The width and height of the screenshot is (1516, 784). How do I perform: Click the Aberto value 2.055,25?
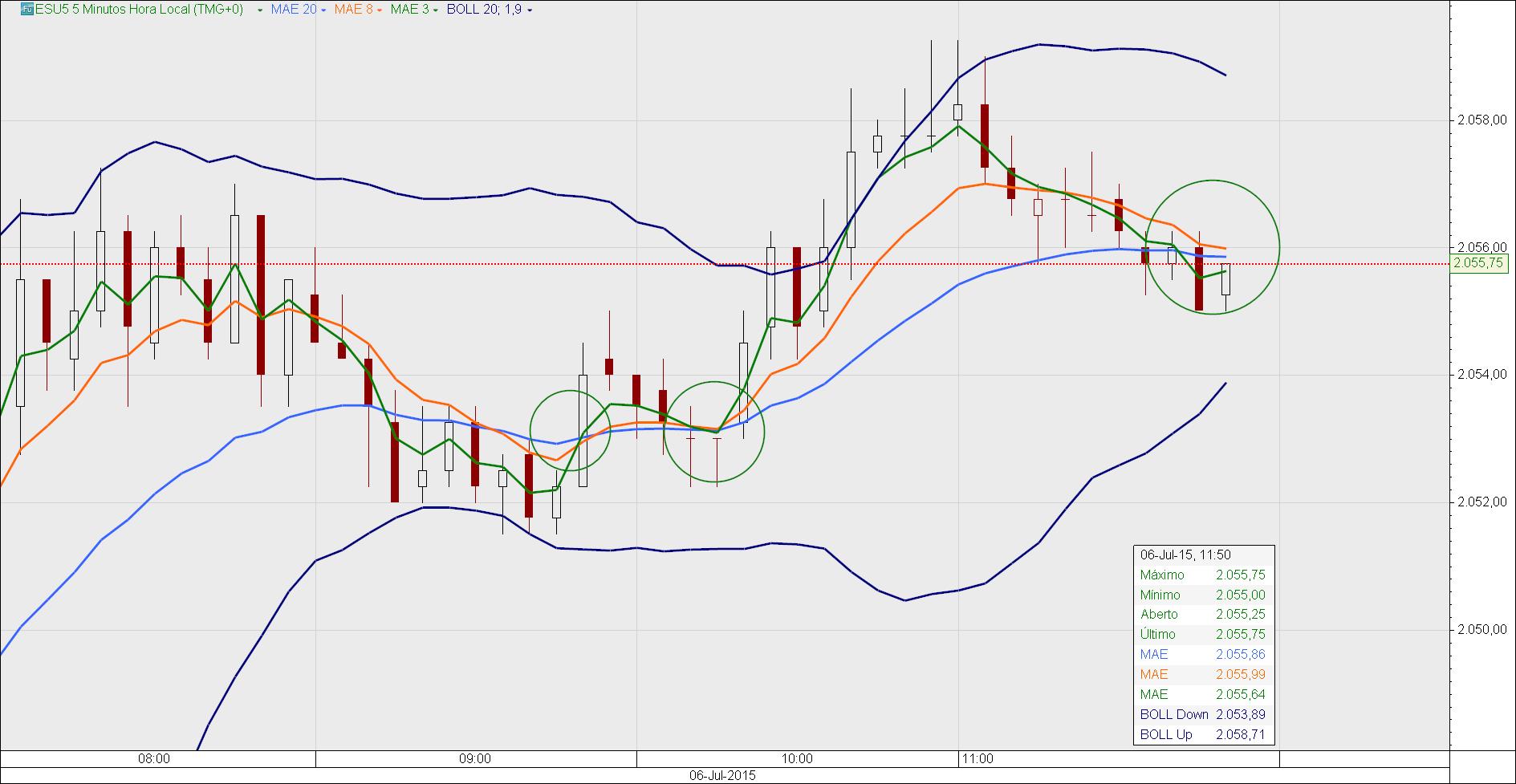(x=1240, y=615)
